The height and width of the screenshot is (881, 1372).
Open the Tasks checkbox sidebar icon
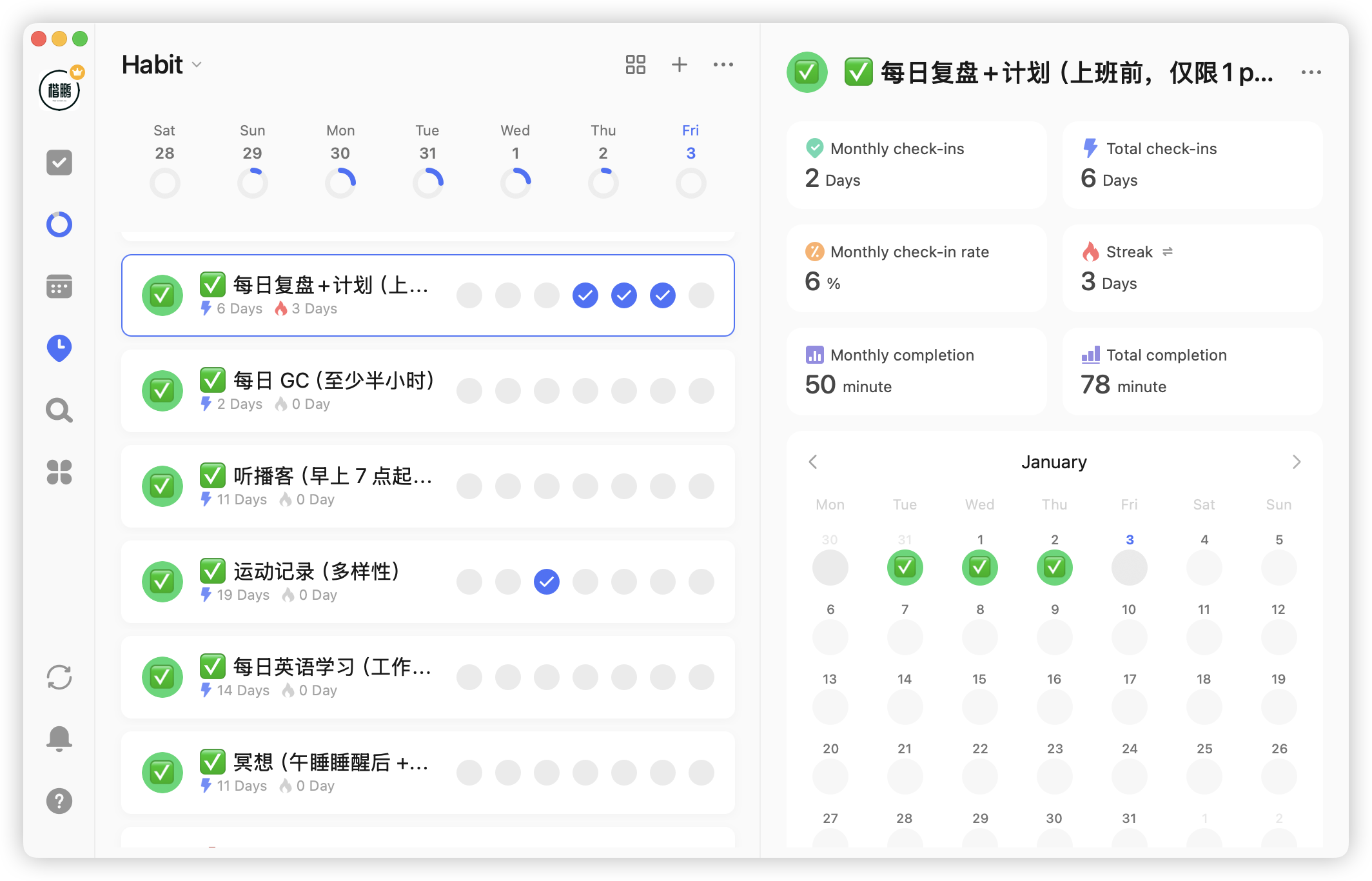59,163
